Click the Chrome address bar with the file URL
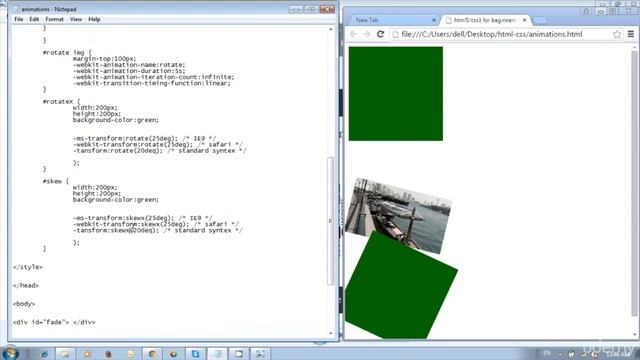640x360 pixels. point(506,34)
